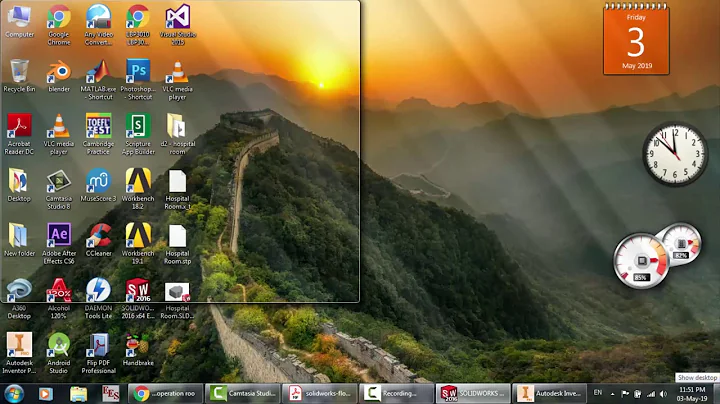Viewport: 720px width, 404px height.
Task: Click the analog clock gadget
Action: [x=675, y=154]
